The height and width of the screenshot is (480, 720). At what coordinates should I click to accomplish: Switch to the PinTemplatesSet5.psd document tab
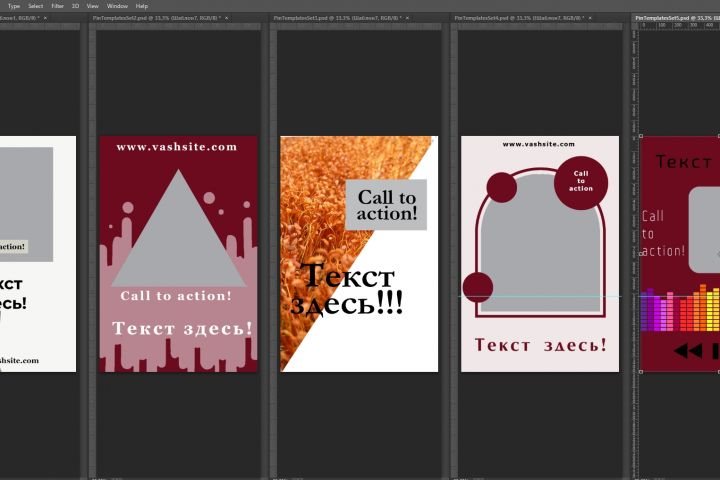[677, 18]
